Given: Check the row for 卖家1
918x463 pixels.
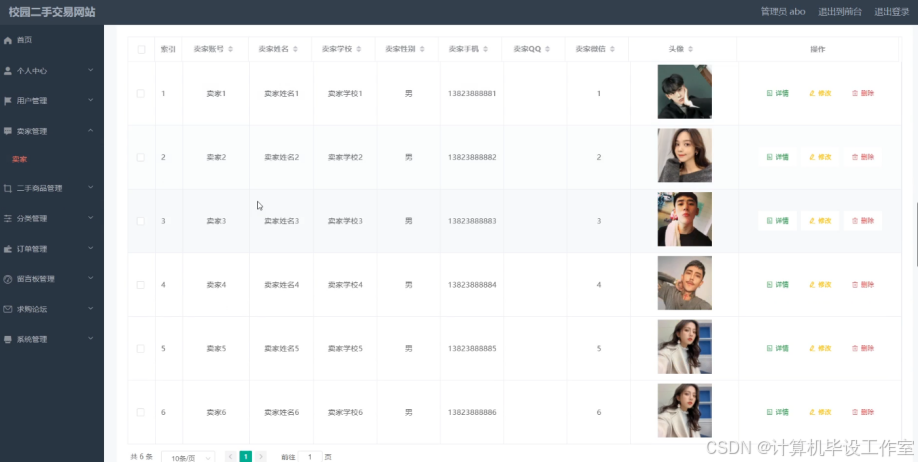Looking at the screenshot, I should (x=141, y=94).
